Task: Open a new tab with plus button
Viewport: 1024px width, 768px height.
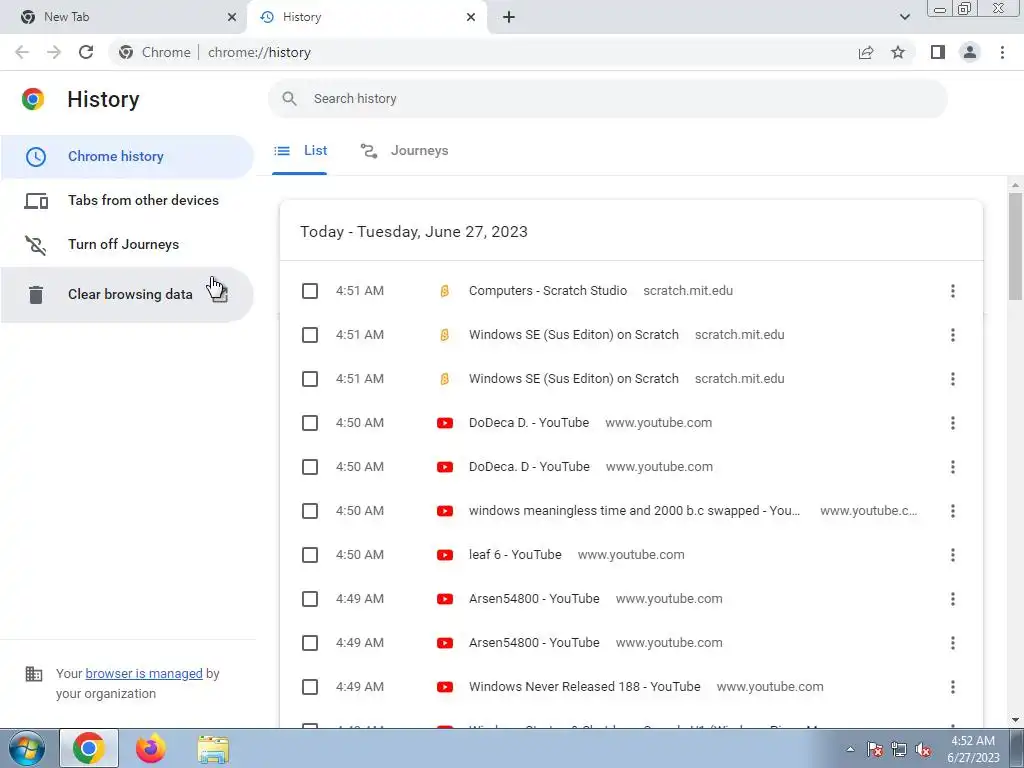Action: point(509,17)
